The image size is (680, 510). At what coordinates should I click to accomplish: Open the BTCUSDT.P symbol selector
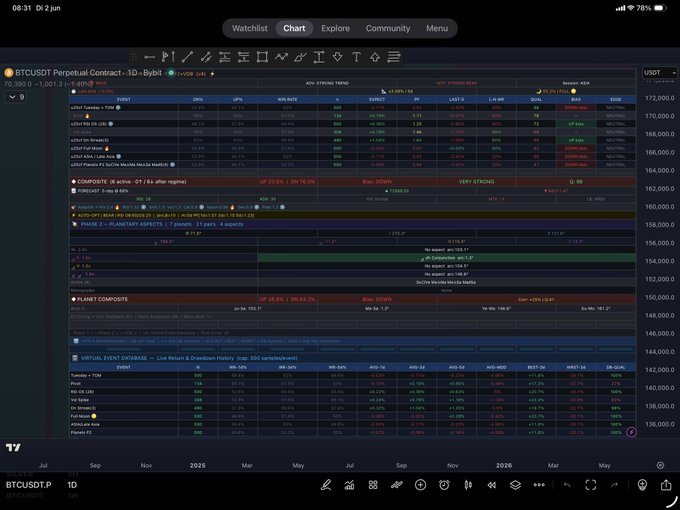click(x=29, y=485)
